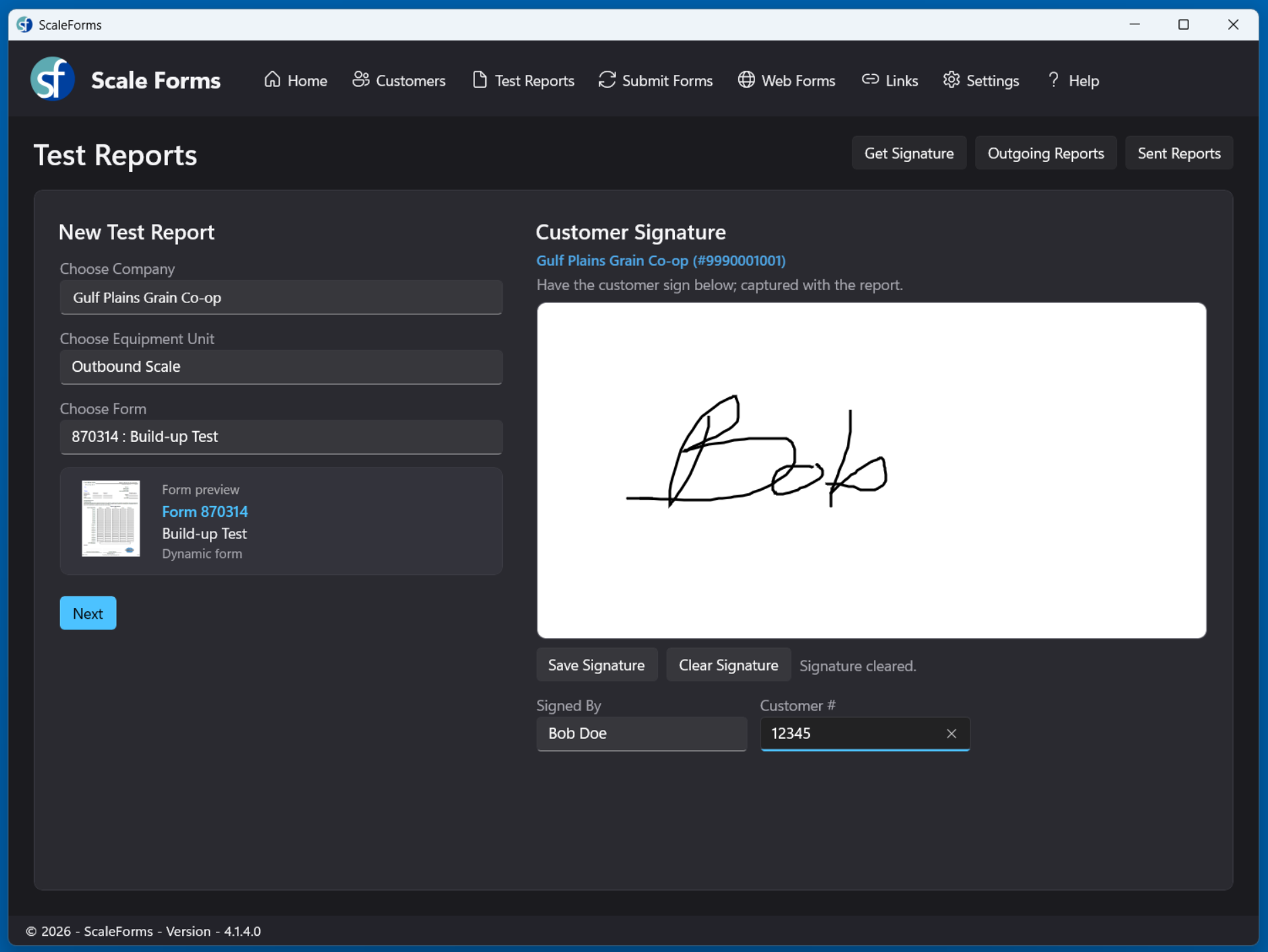
Task: Open the Help navigation item
Action: pyautogui.click(x=1073, y=80)
